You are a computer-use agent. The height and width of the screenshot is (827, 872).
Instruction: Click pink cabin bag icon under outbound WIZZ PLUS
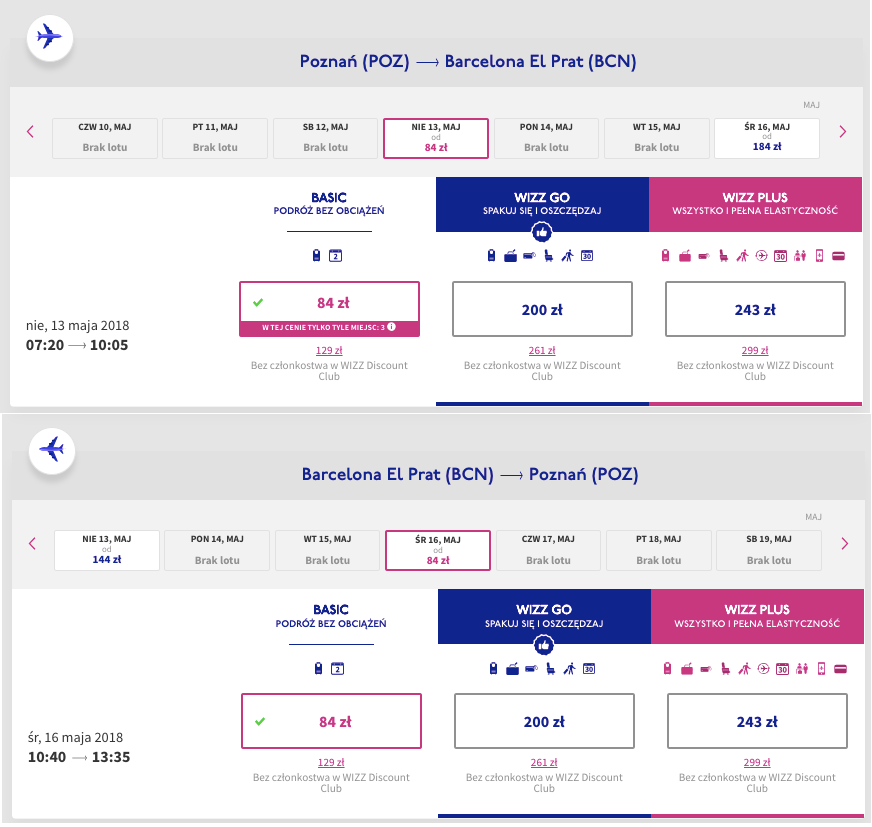tap(665, 255)
